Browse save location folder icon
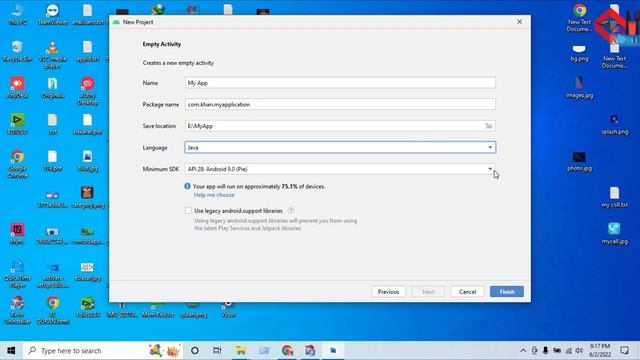The image size is (640, 360). 489,126
